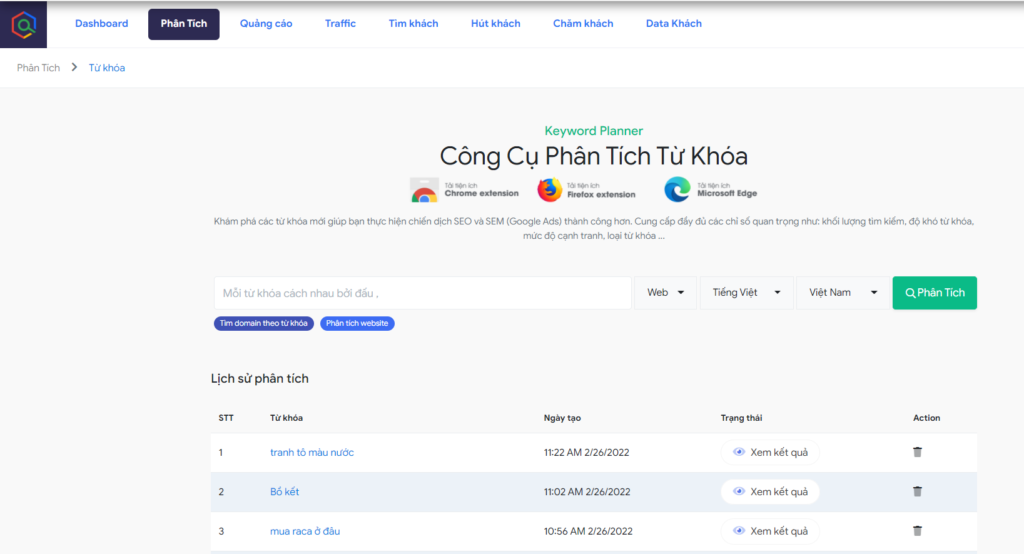This screenshot has width=1024, height=554.
Task: Click the Keyword Planner green label
Action: 594,131
